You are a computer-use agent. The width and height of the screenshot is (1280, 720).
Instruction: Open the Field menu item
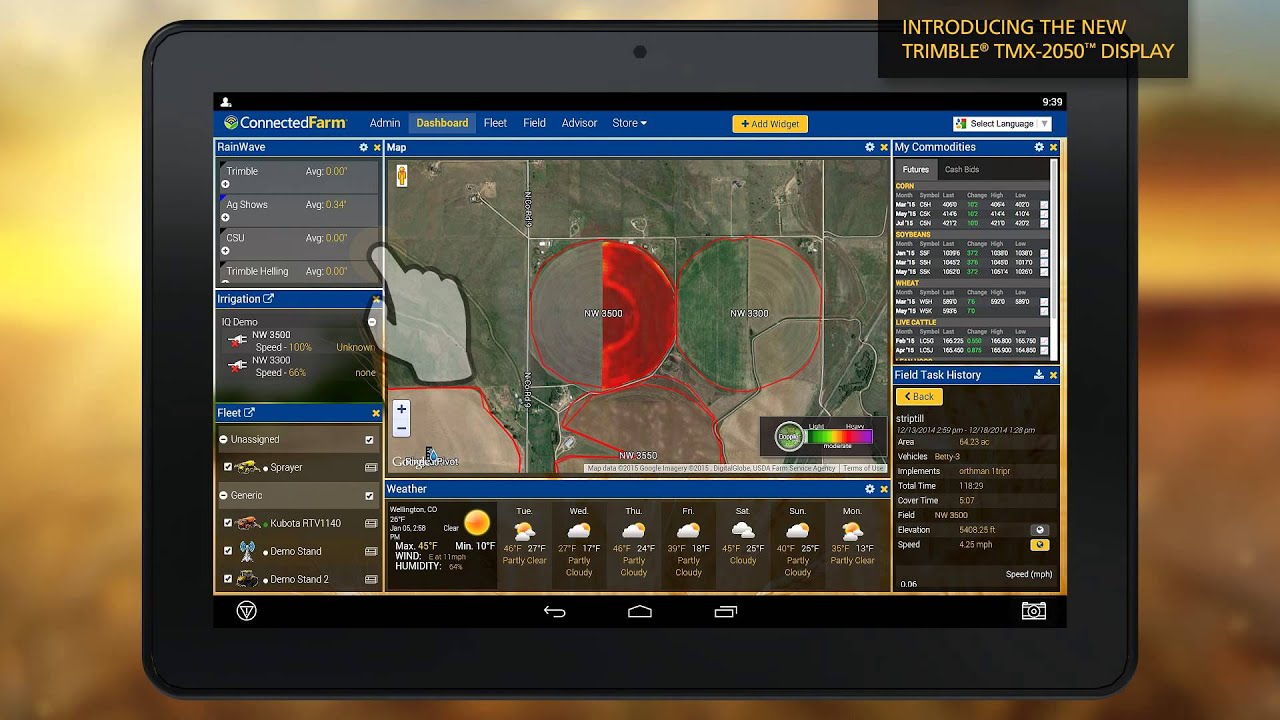coord(534,123)
